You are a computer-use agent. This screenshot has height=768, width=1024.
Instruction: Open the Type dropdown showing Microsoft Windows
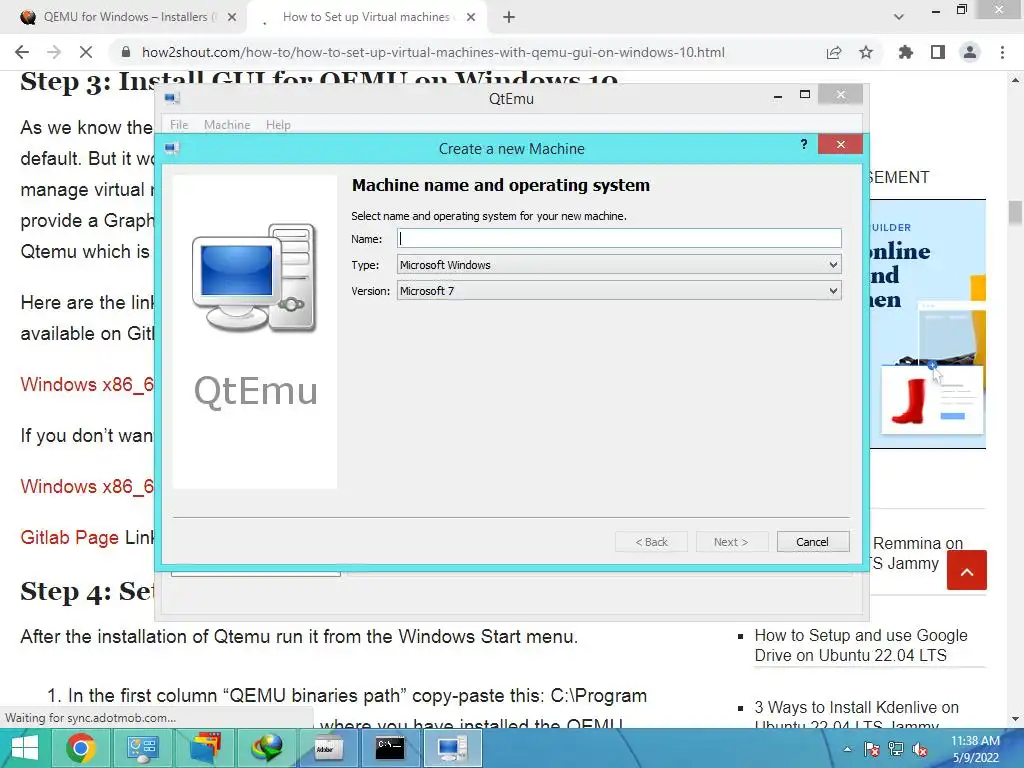619,264
